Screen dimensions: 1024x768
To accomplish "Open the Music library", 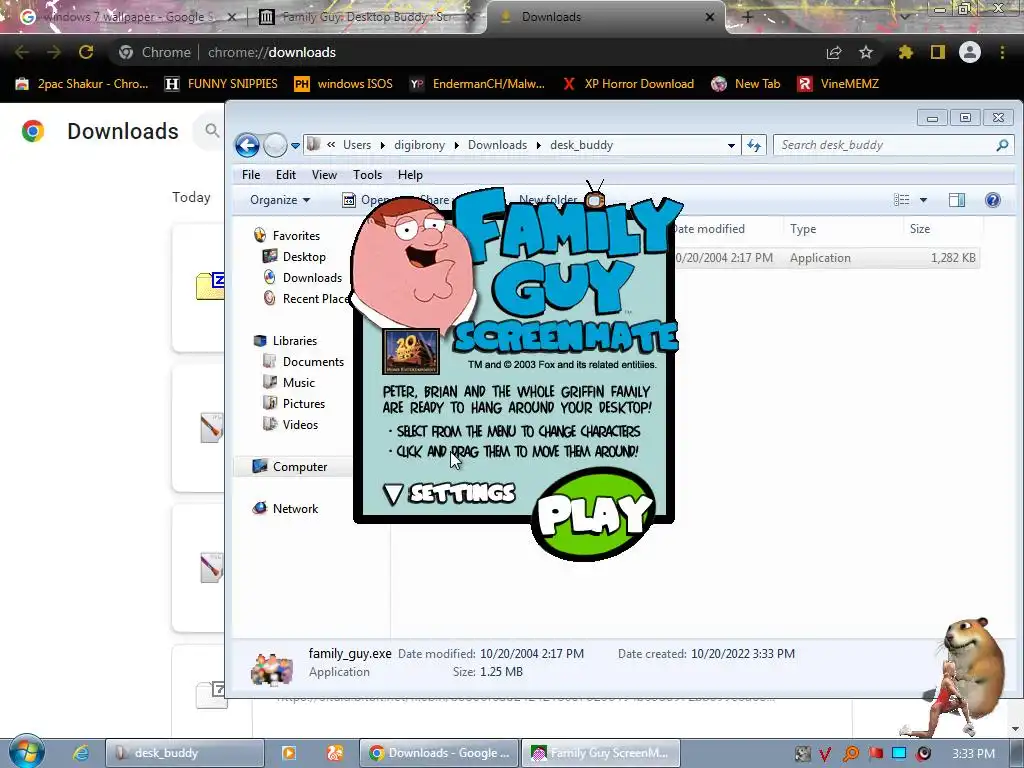I will click(298, 383).
